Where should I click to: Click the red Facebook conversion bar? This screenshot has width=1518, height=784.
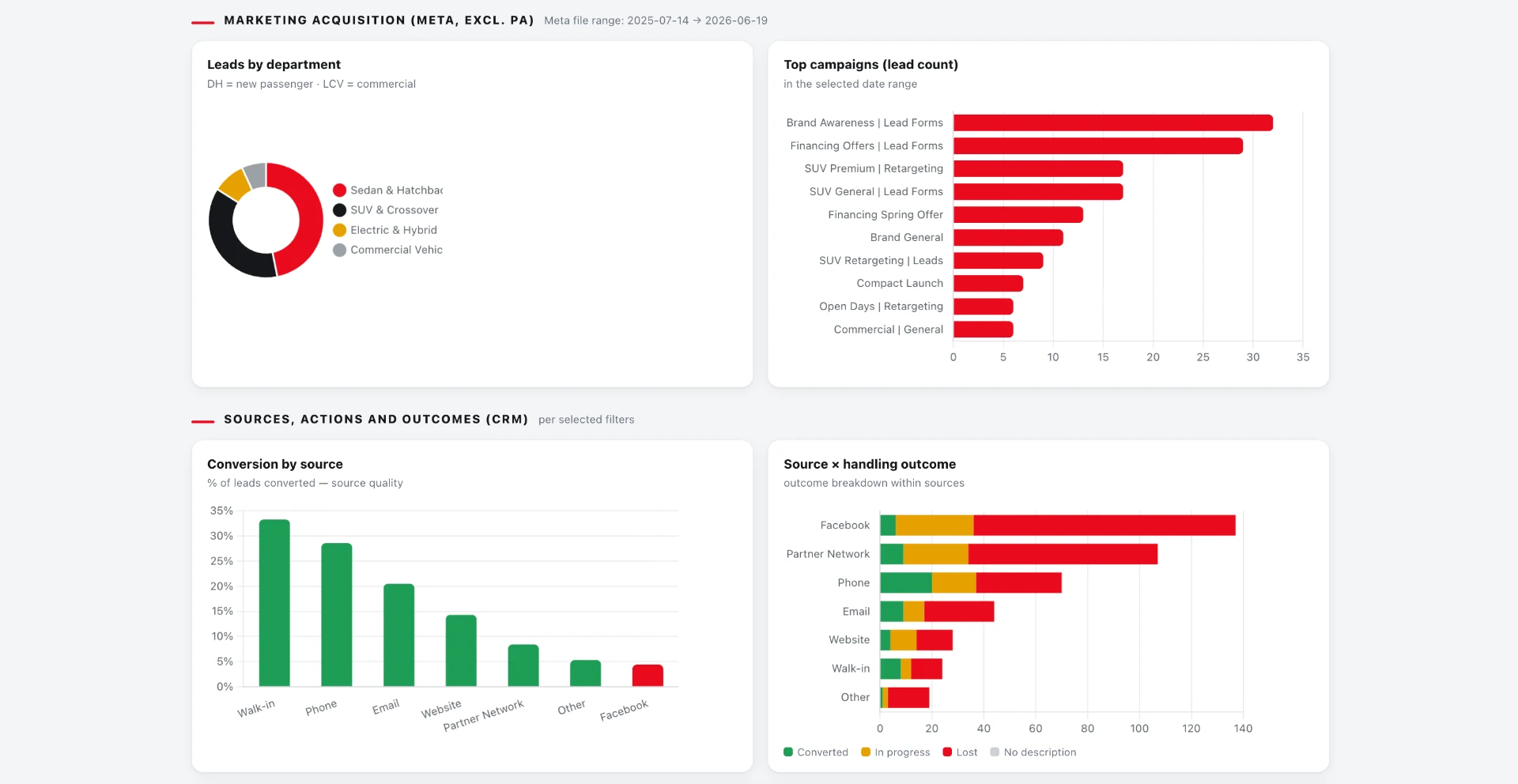click(x=648, y=675)
